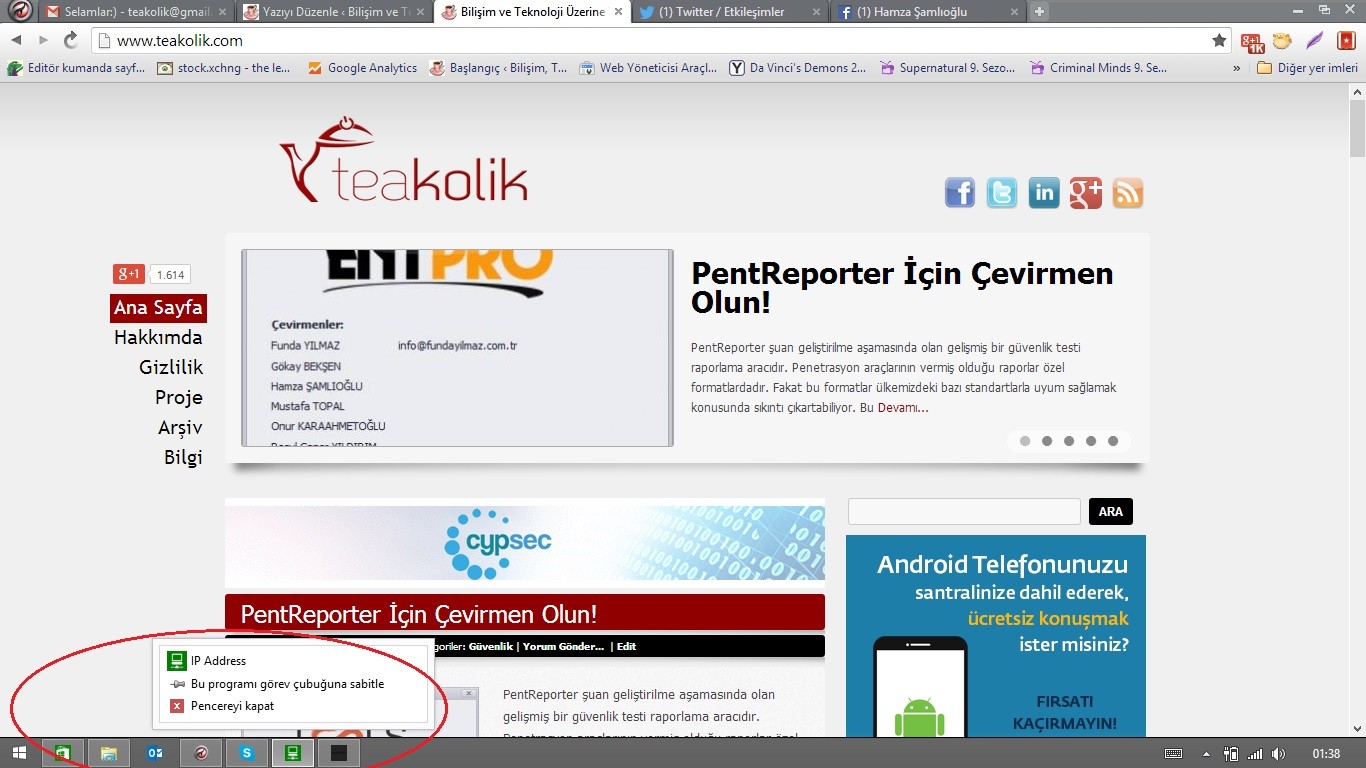Viewport: 1366px width, 768px height.
Task: Open the Twitter social icon on teakolik
Action: pyautogui.click(x=1002, y=193)
